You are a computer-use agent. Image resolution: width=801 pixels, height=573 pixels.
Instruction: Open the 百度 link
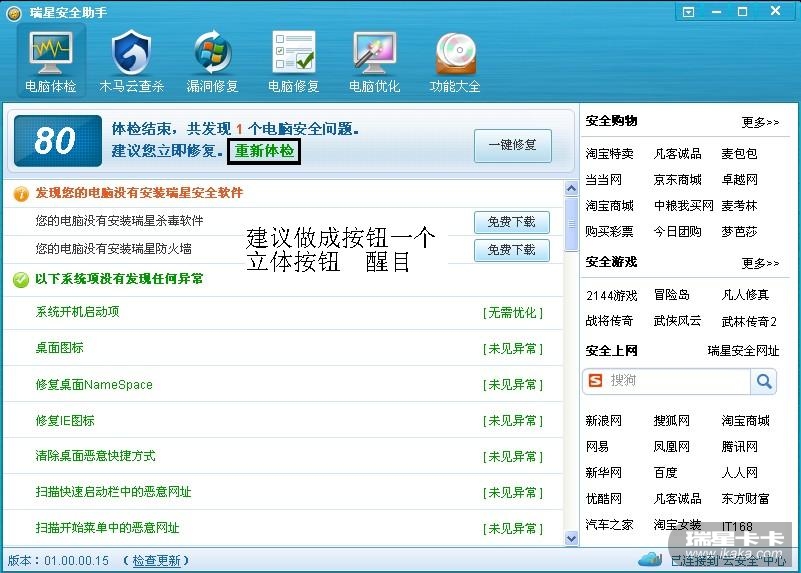[x=665, y=473]
